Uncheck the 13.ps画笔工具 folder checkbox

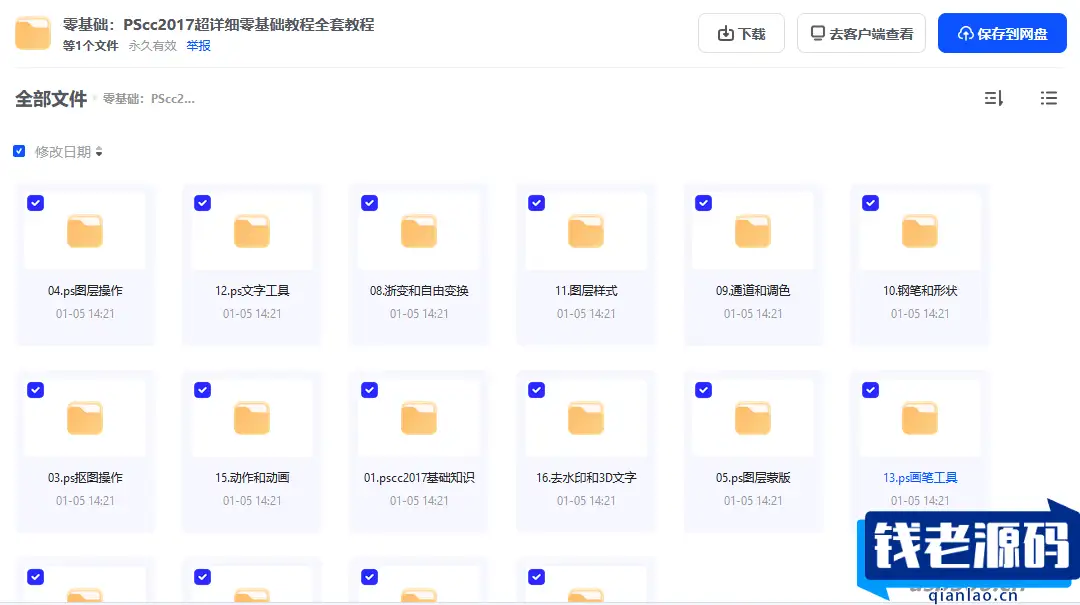point(871,390)
